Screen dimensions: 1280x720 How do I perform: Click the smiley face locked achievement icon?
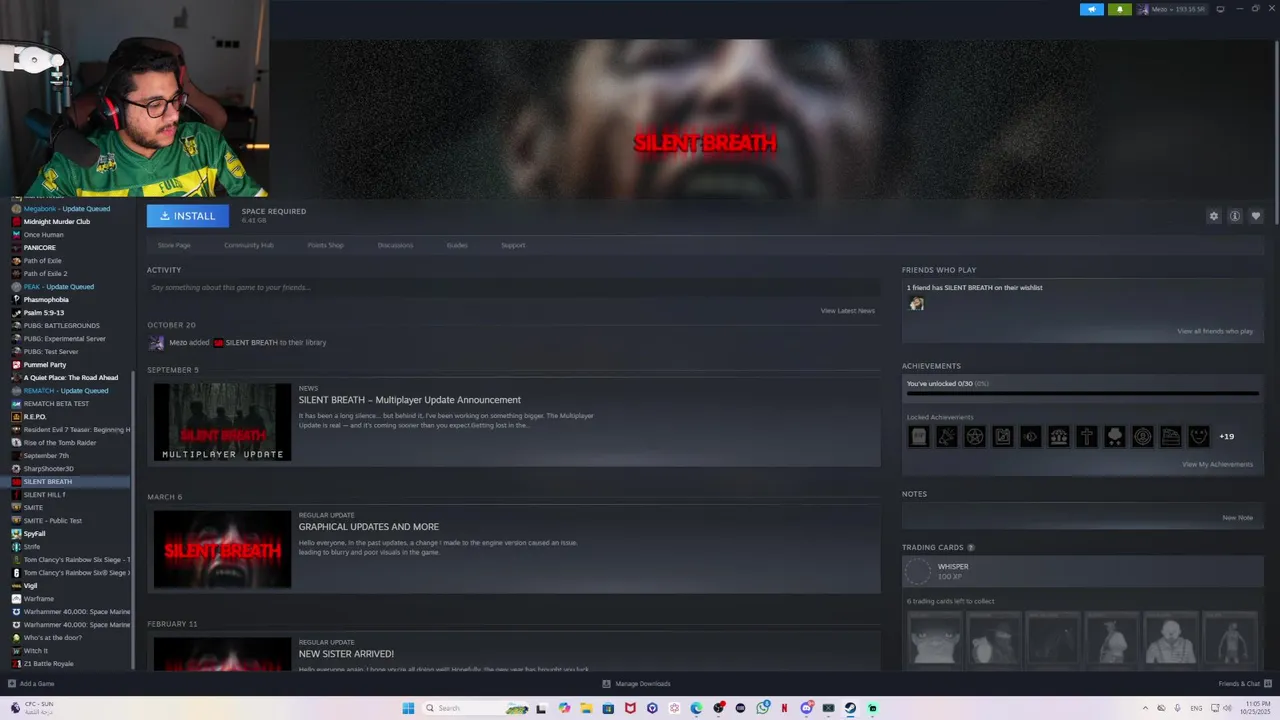tap(1198, 436)
